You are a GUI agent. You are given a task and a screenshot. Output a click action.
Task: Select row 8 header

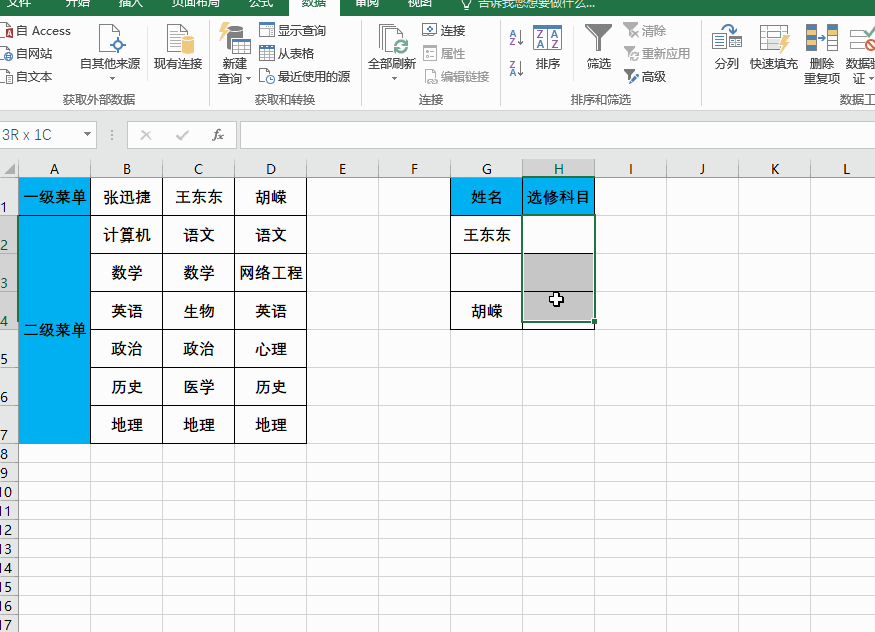click(8, 454)
